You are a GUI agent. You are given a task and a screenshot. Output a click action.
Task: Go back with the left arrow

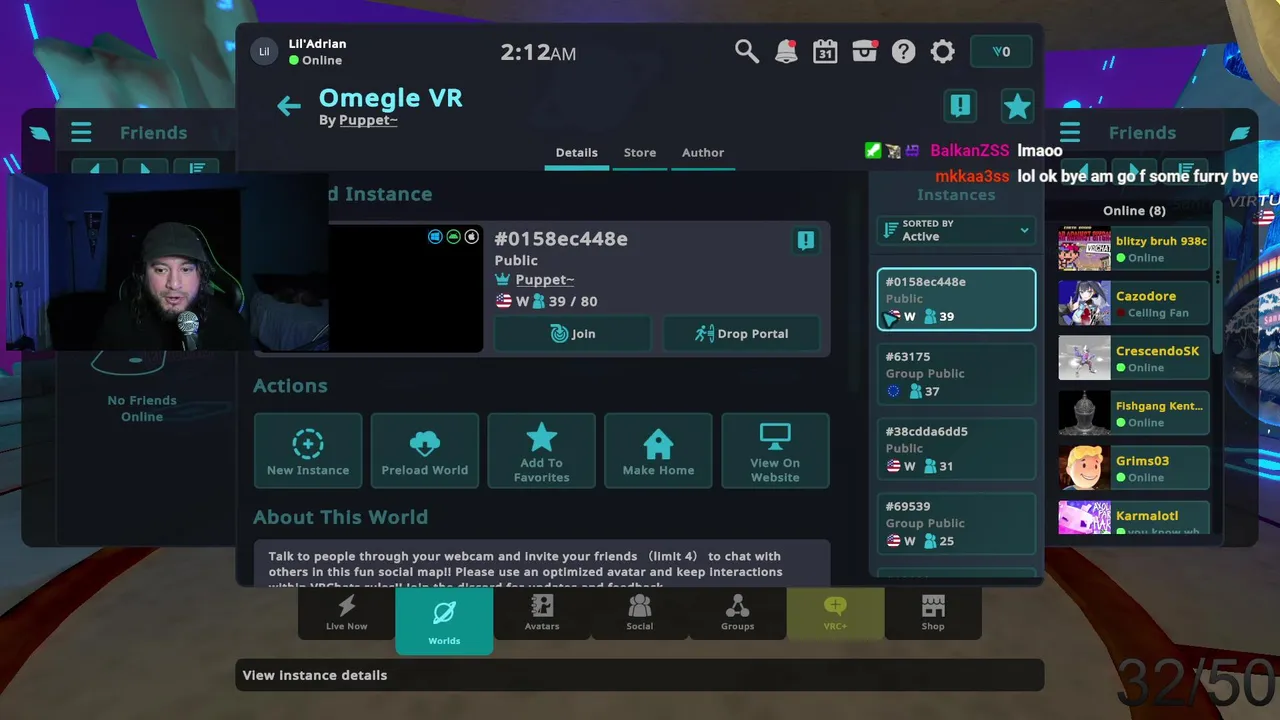289,106
